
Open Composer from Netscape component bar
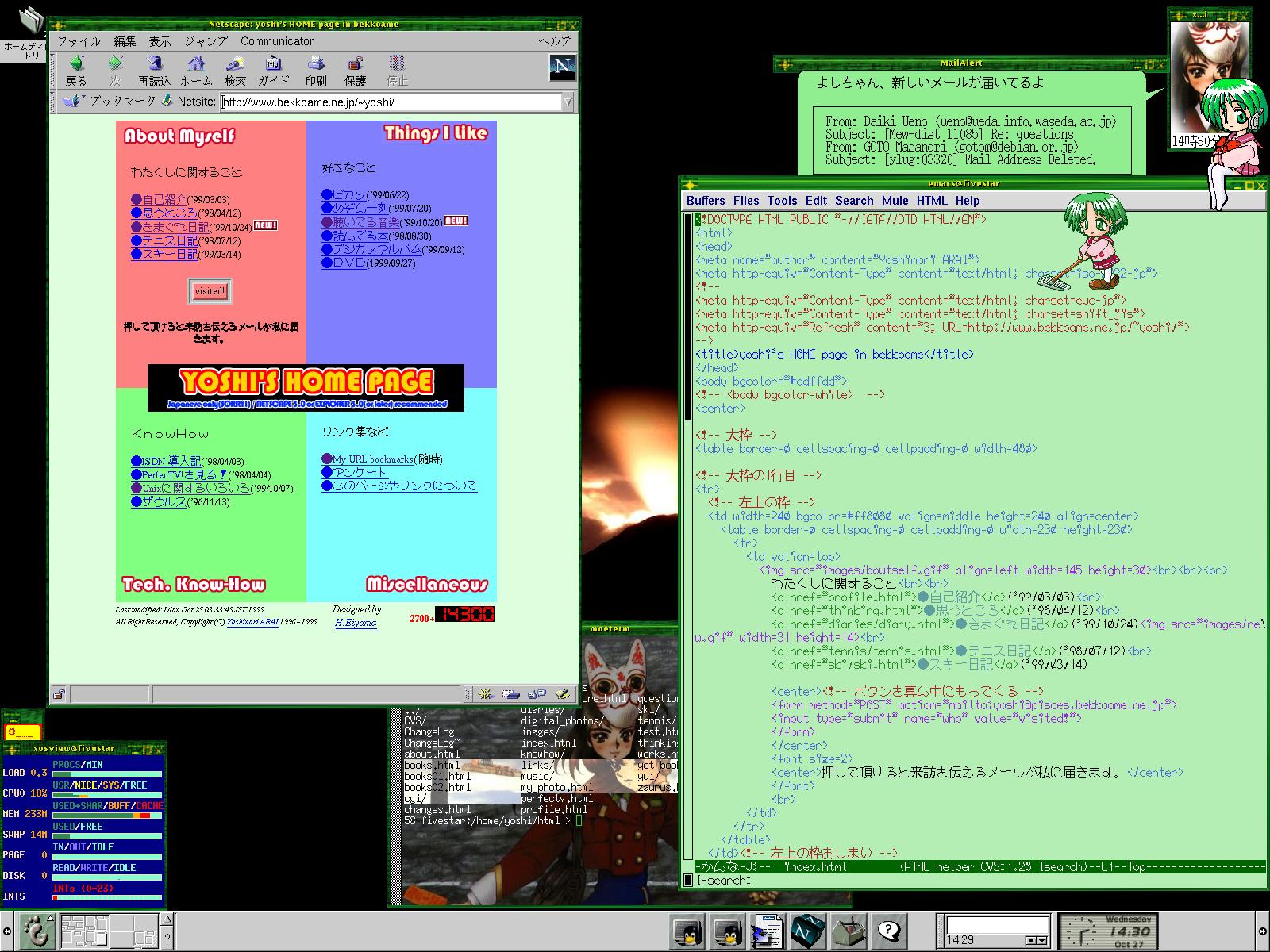point(564,695)
